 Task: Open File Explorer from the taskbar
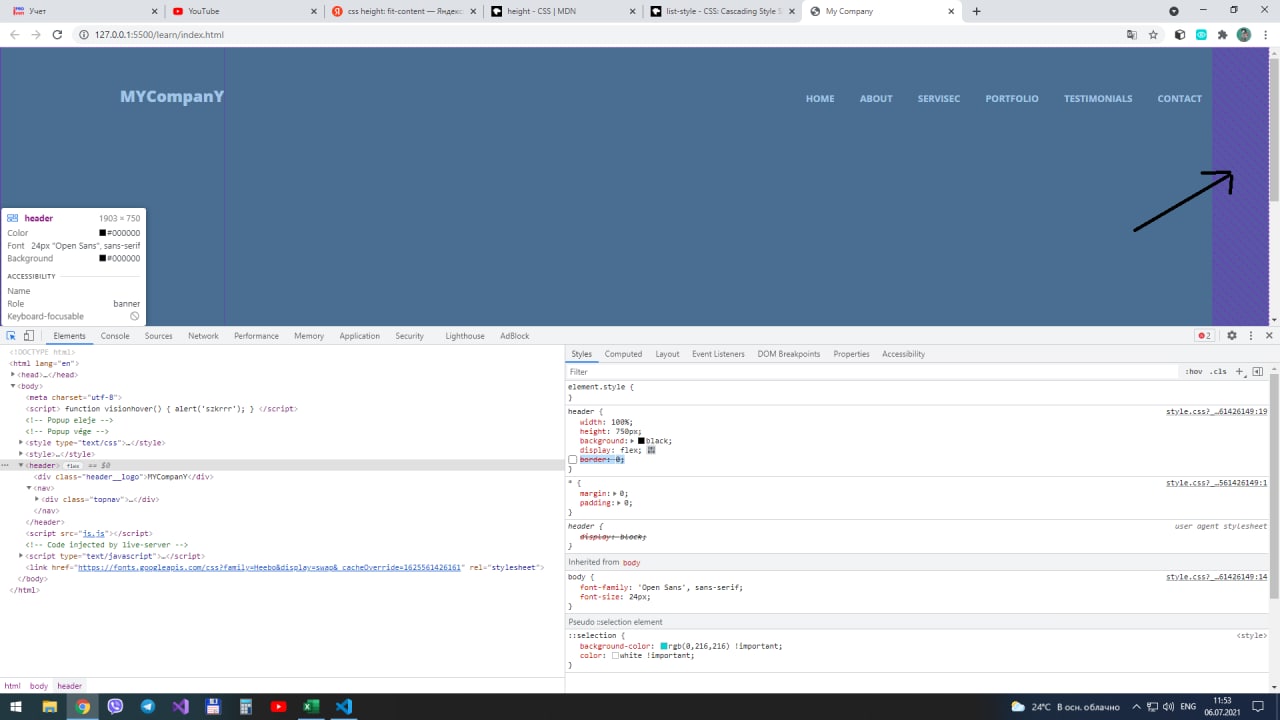point(50,706)
